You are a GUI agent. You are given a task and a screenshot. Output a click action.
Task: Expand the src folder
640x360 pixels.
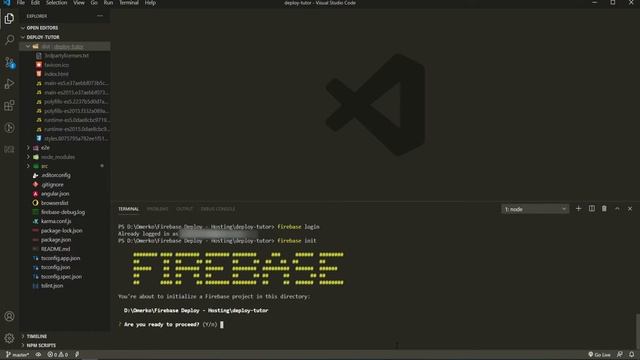click(28, 166)
